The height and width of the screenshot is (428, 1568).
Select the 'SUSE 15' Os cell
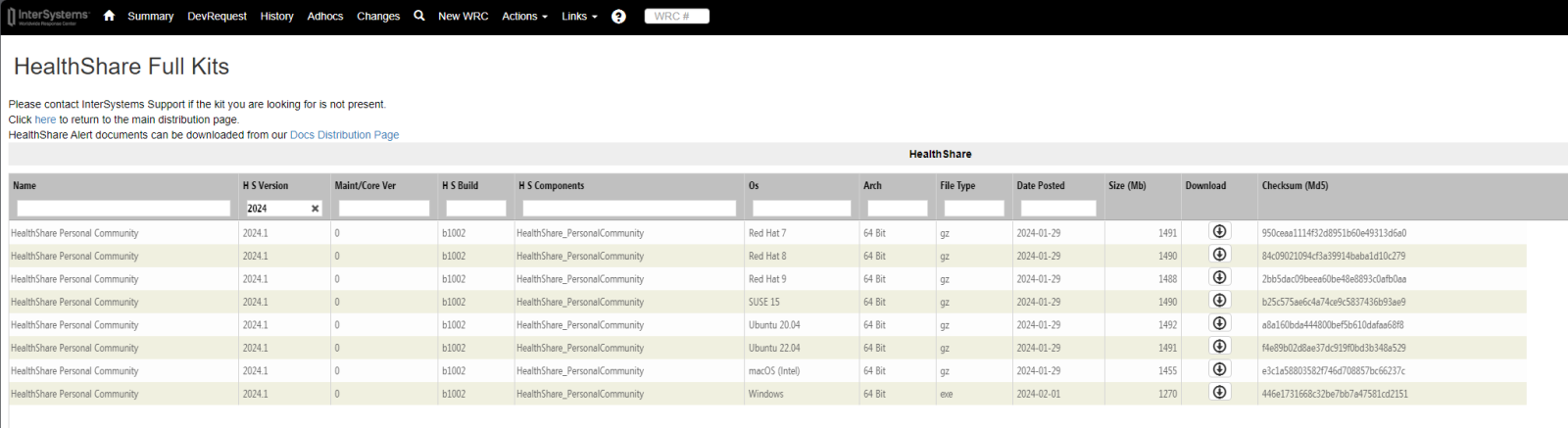click(x=764, y=302)
